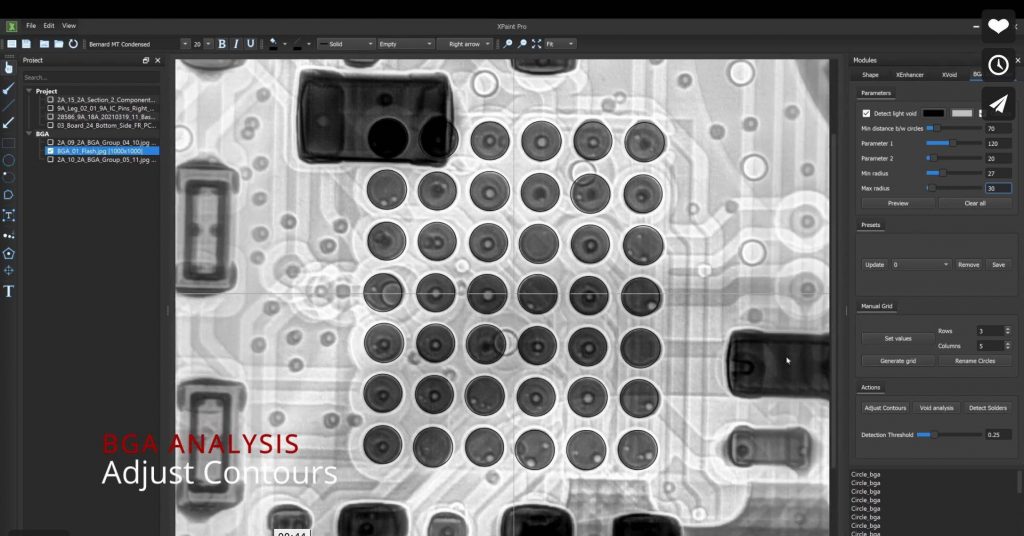Select the circle shape tool
Image resolution: width=1024 pixels, height=536 pixels.
(x=9, y=160)
